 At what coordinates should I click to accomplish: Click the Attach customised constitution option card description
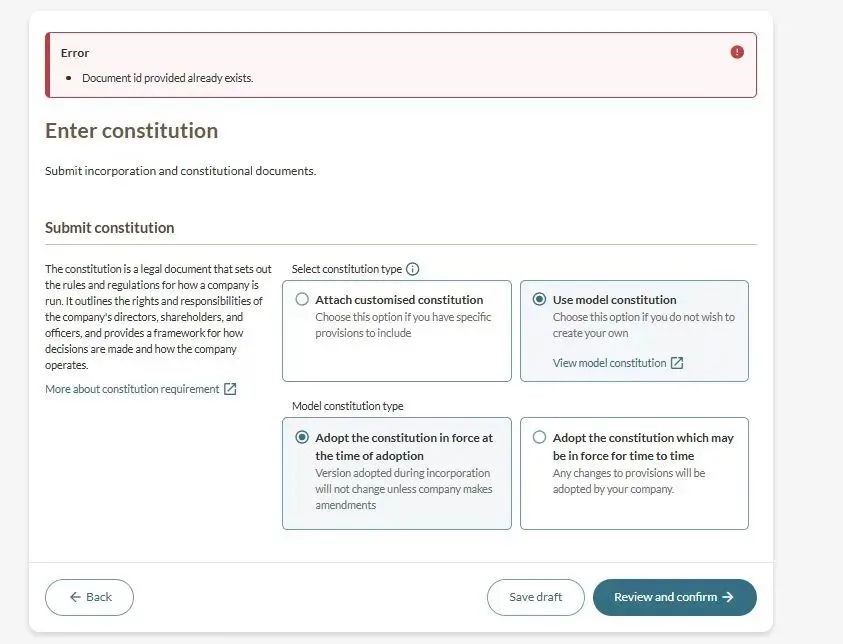[x=403, y=325]
